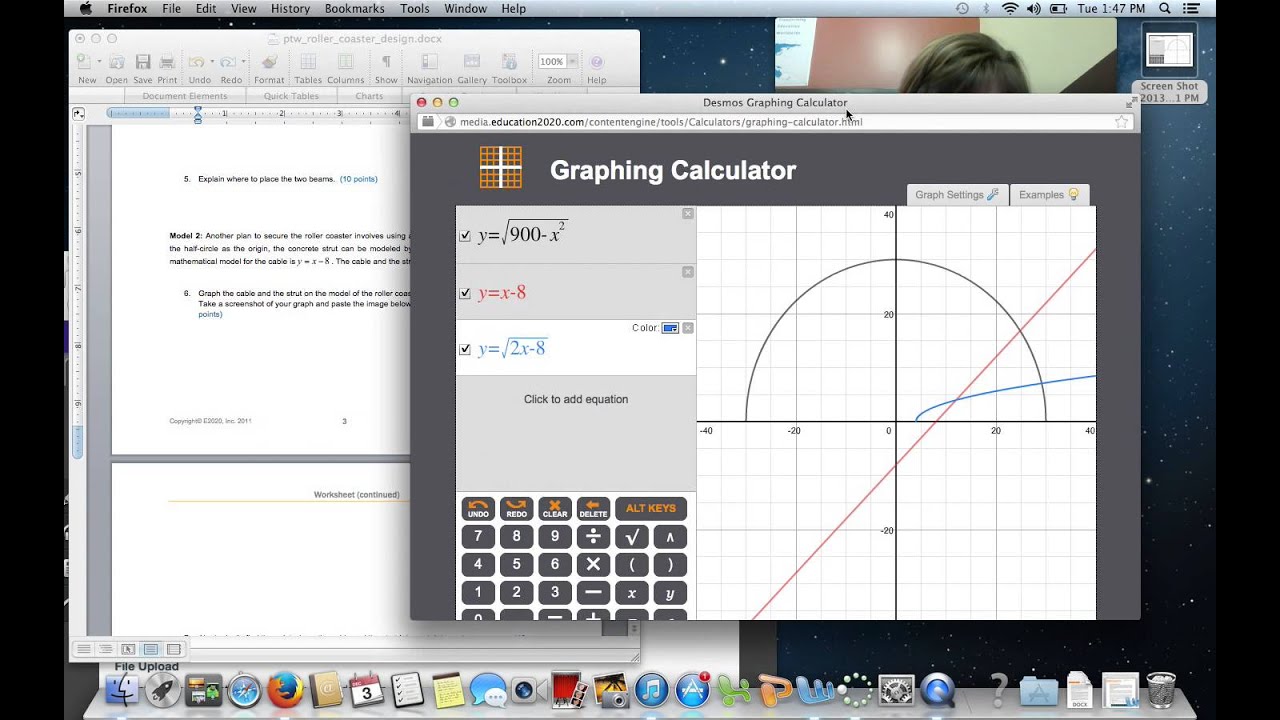Click the Print icon in Word toolbar

[167, 63]
